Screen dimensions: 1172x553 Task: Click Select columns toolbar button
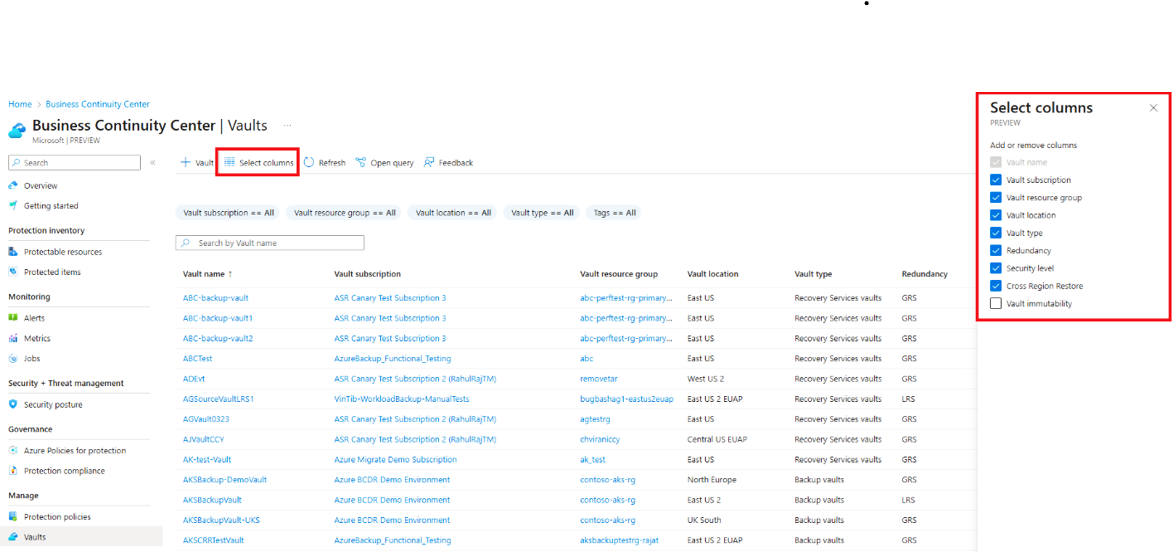pos(258,162)
